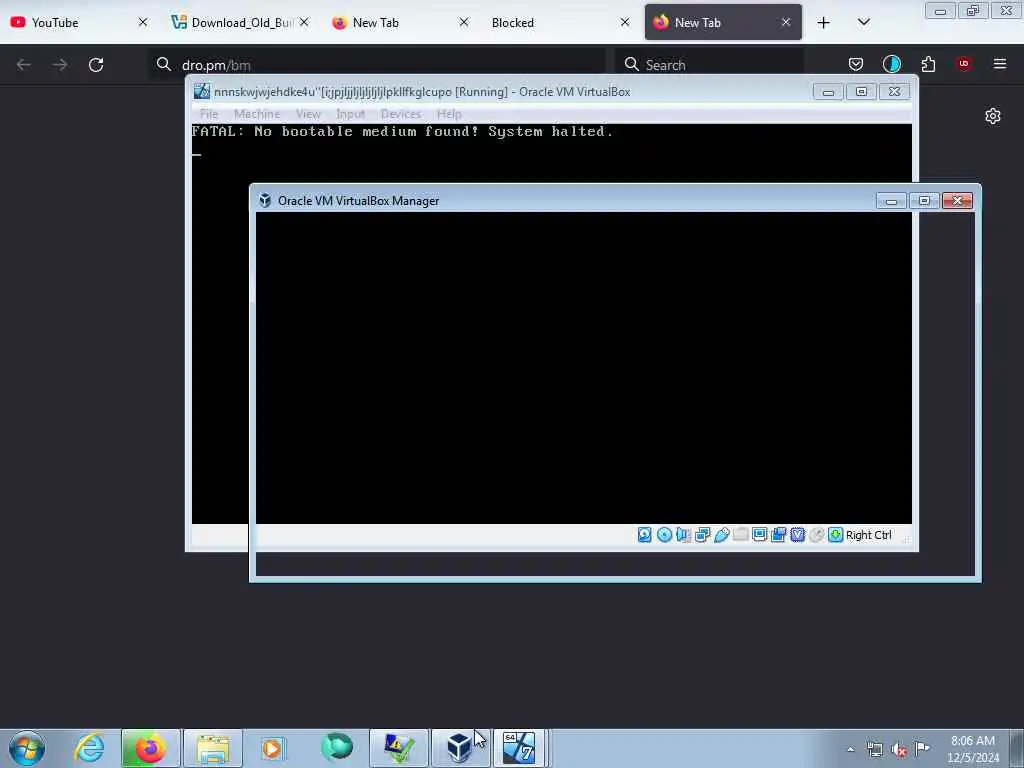1024x768 pixels.
Task: Focus the Firefox Search box
Action: (x=709, y=65)
